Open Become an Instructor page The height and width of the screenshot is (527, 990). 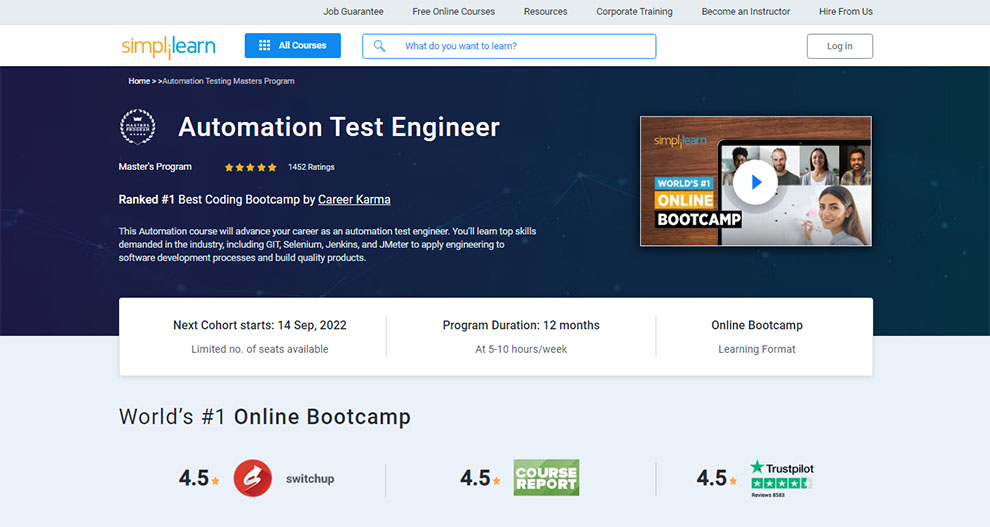point(746,11)
